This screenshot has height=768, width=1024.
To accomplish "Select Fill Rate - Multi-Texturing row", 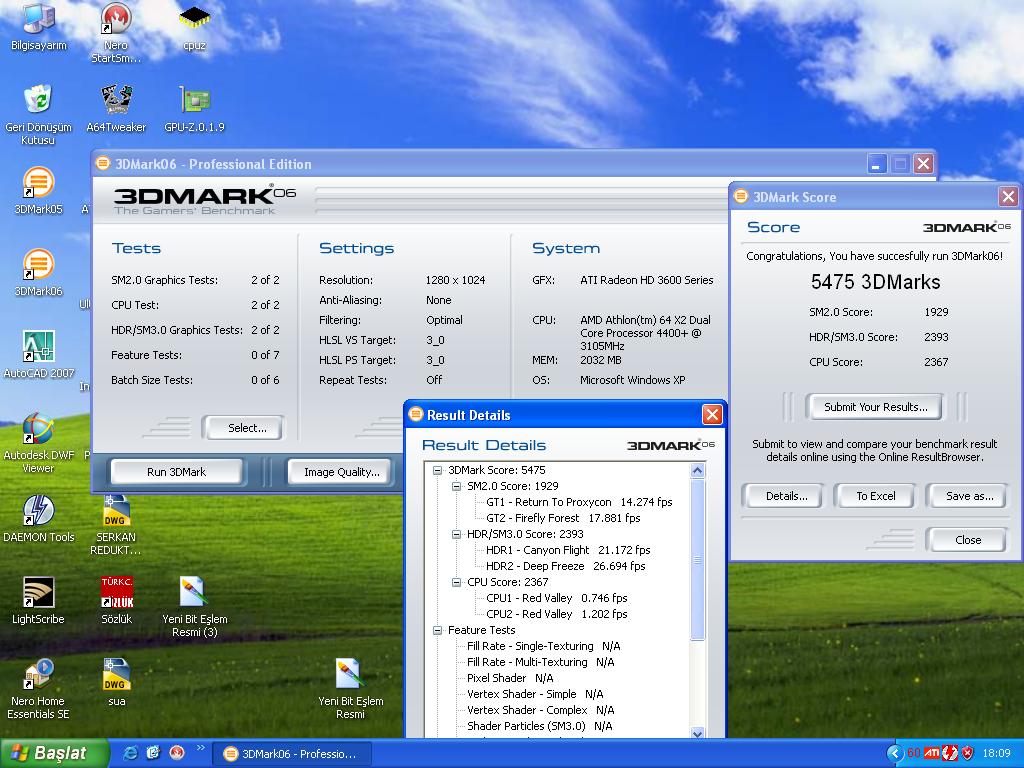I will (540, 662).
